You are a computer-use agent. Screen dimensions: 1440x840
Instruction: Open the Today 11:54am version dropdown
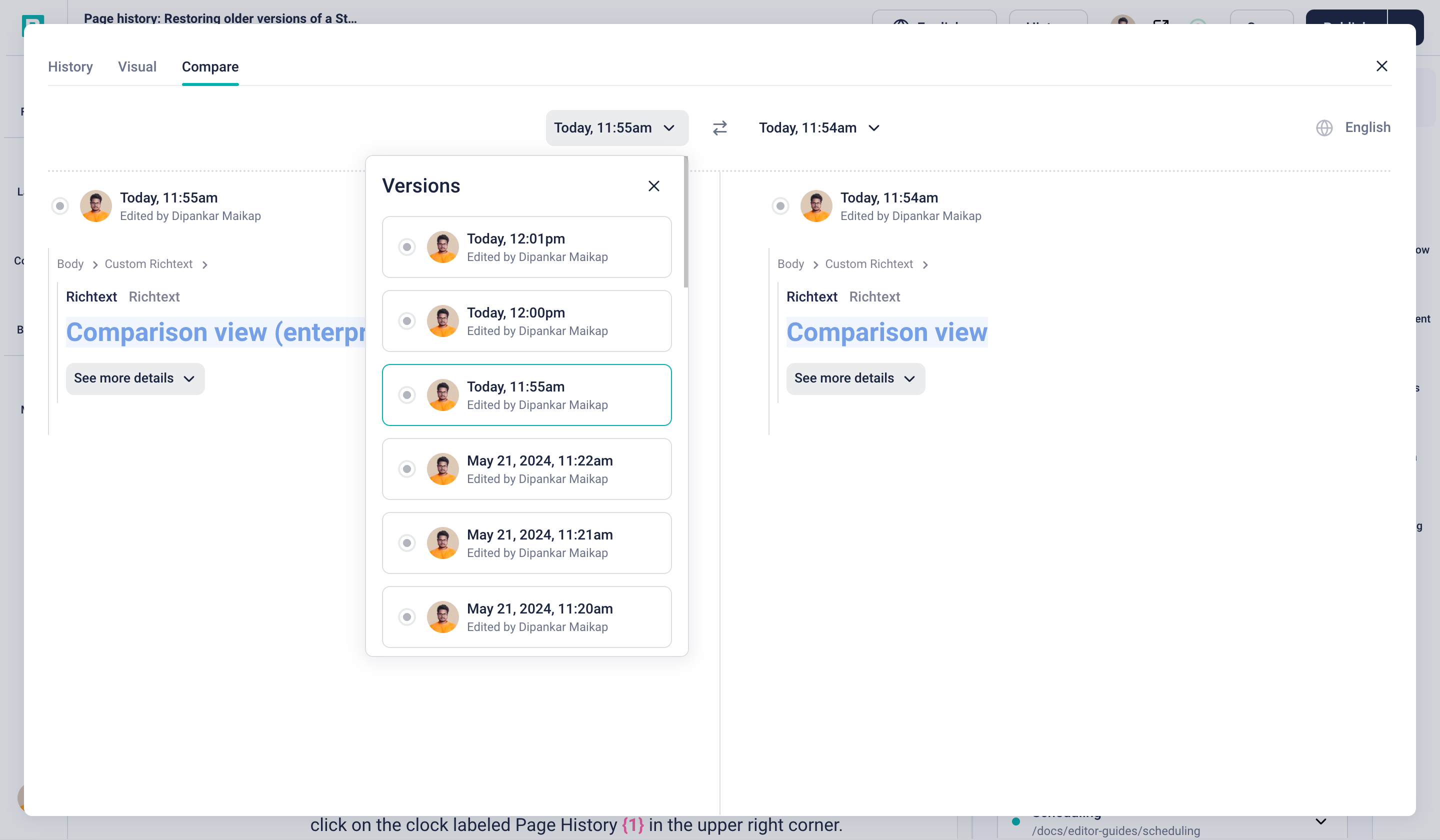pos(818,127)
